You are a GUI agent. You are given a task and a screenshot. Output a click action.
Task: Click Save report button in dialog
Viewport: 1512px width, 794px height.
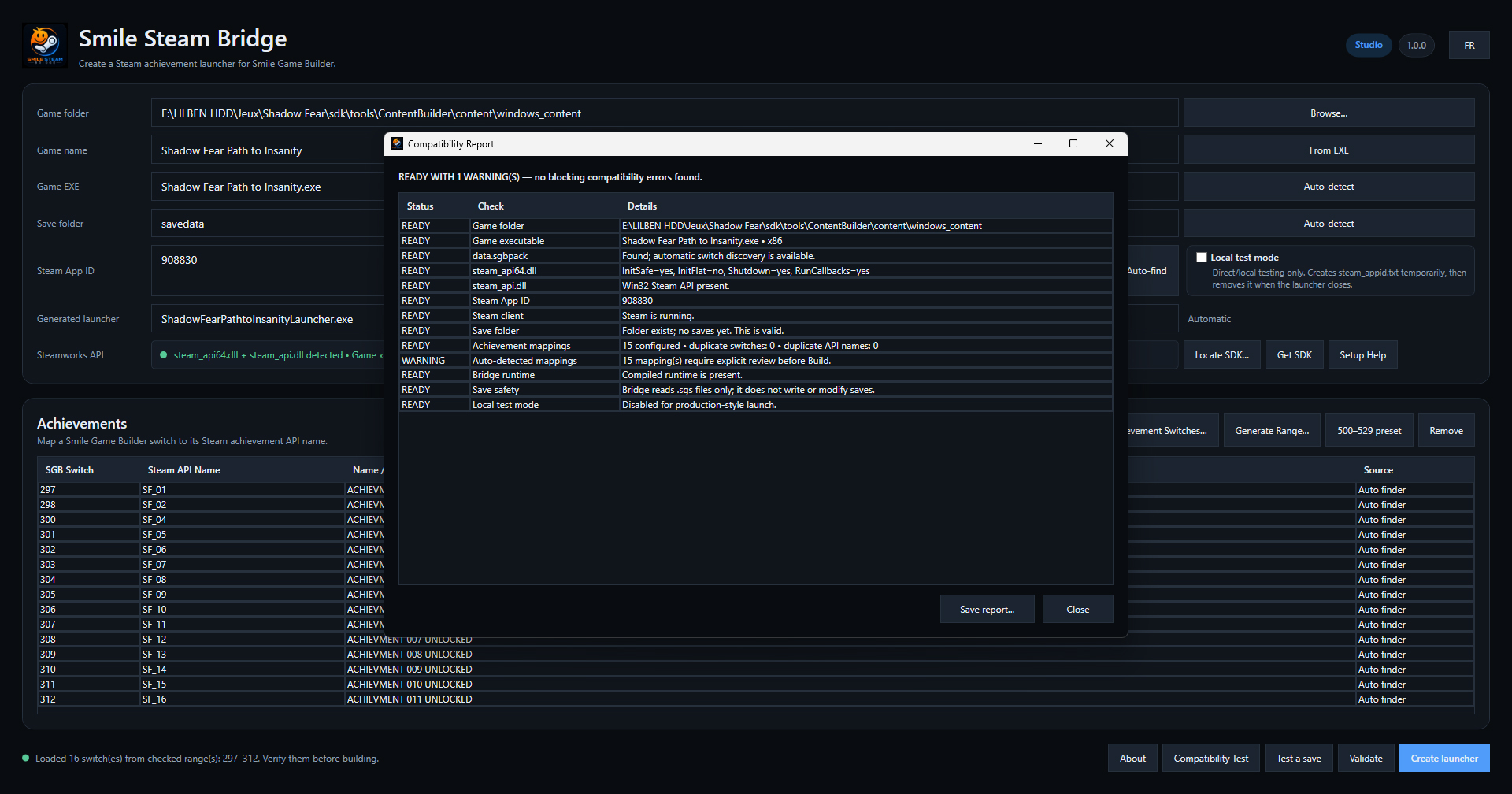pyautogui.click(x=988, y=609)
